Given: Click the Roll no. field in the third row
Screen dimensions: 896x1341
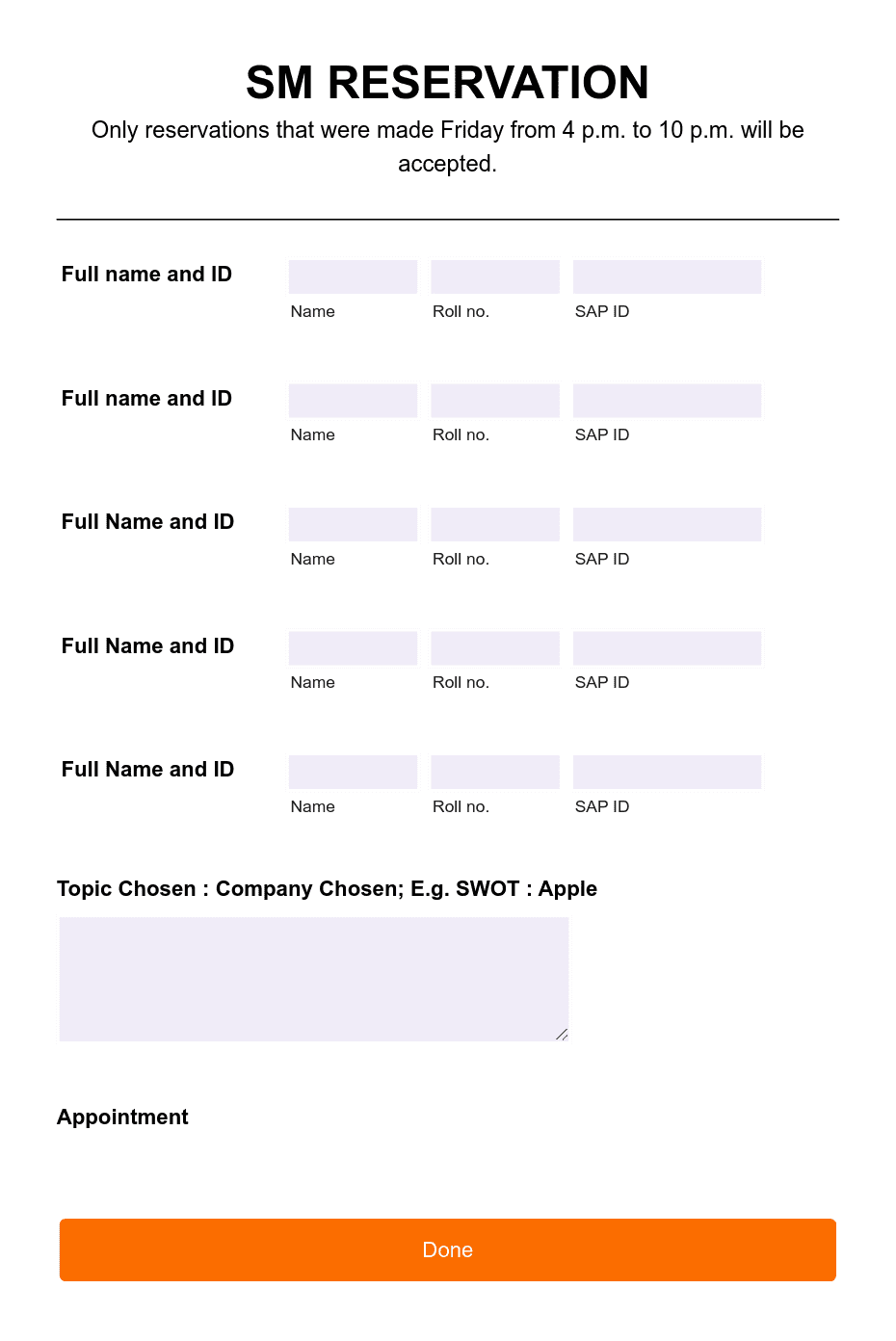Looking at the screenshot, I should tap(495, 524).
